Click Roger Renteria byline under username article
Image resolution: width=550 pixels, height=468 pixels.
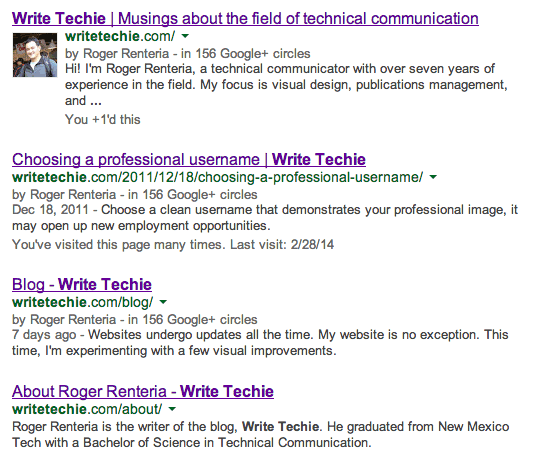73,195
